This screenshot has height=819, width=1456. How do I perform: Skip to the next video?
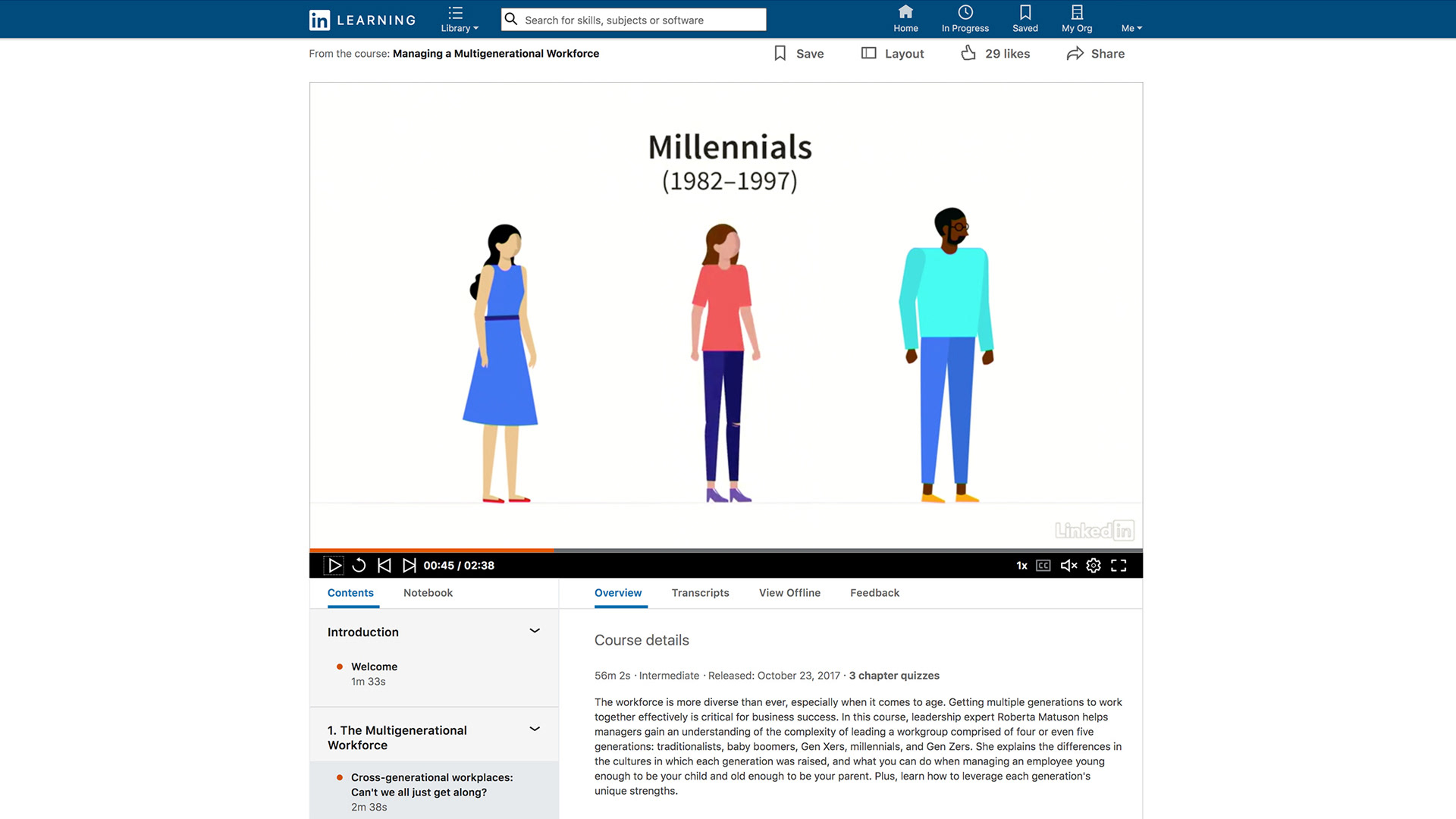pos(409,566)
